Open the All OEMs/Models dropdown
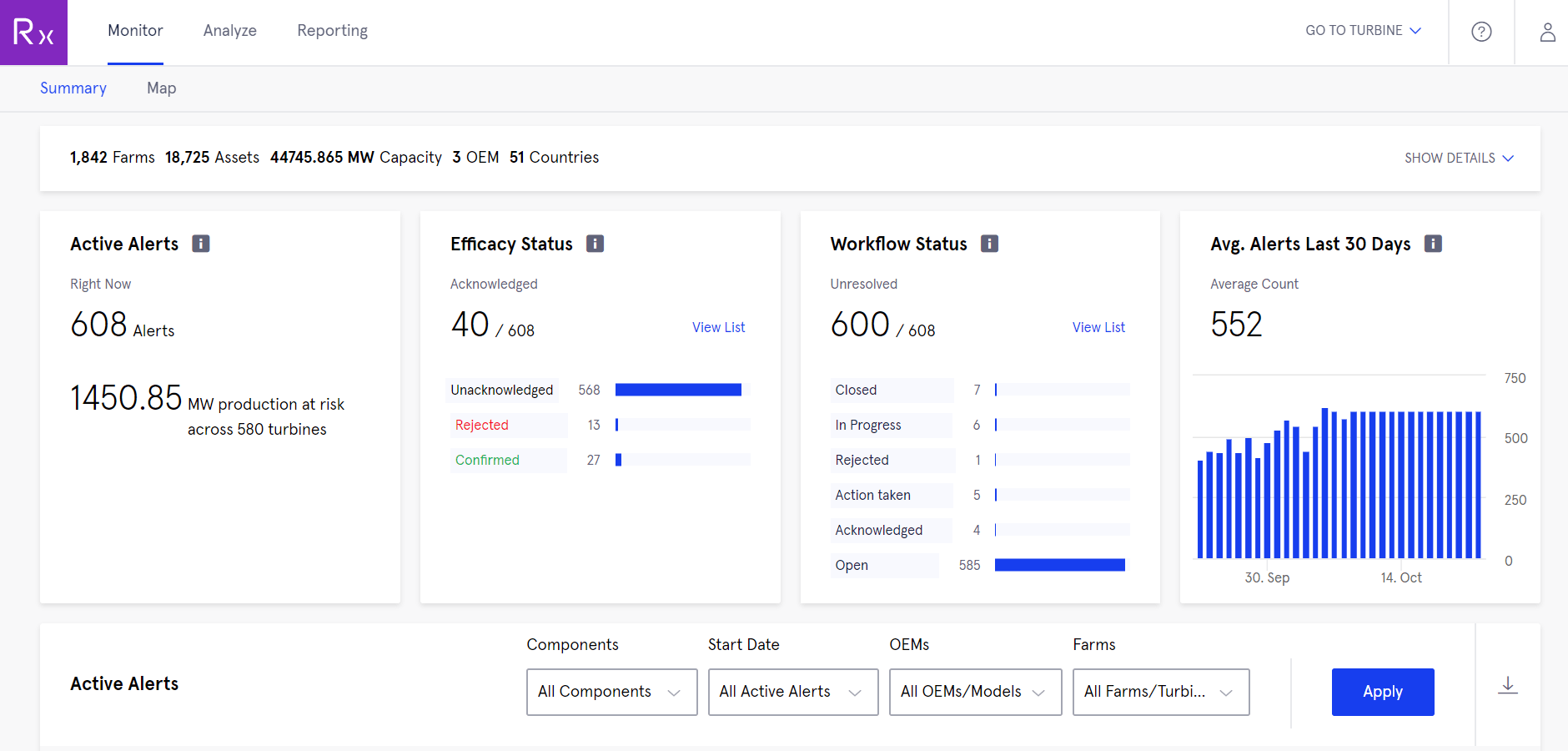The image size is (1568, 751). (975, 692)
